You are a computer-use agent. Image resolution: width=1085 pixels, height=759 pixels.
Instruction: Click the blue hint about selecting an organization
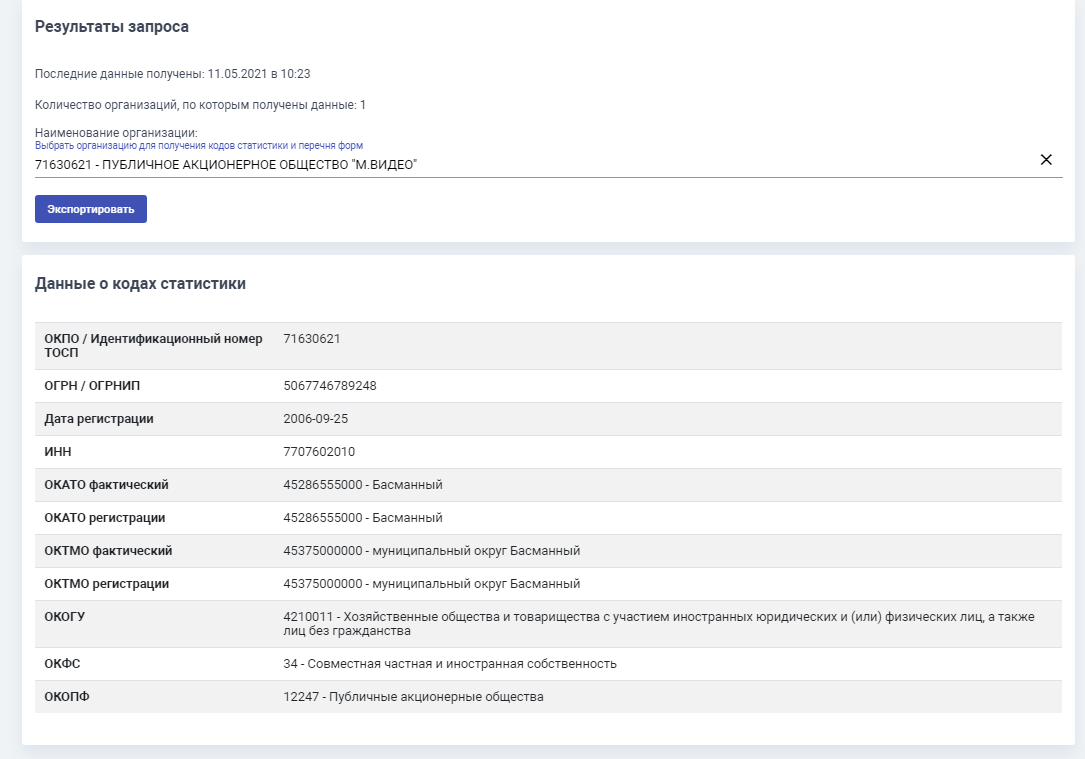pyautogui.click(x=199, y=146)
